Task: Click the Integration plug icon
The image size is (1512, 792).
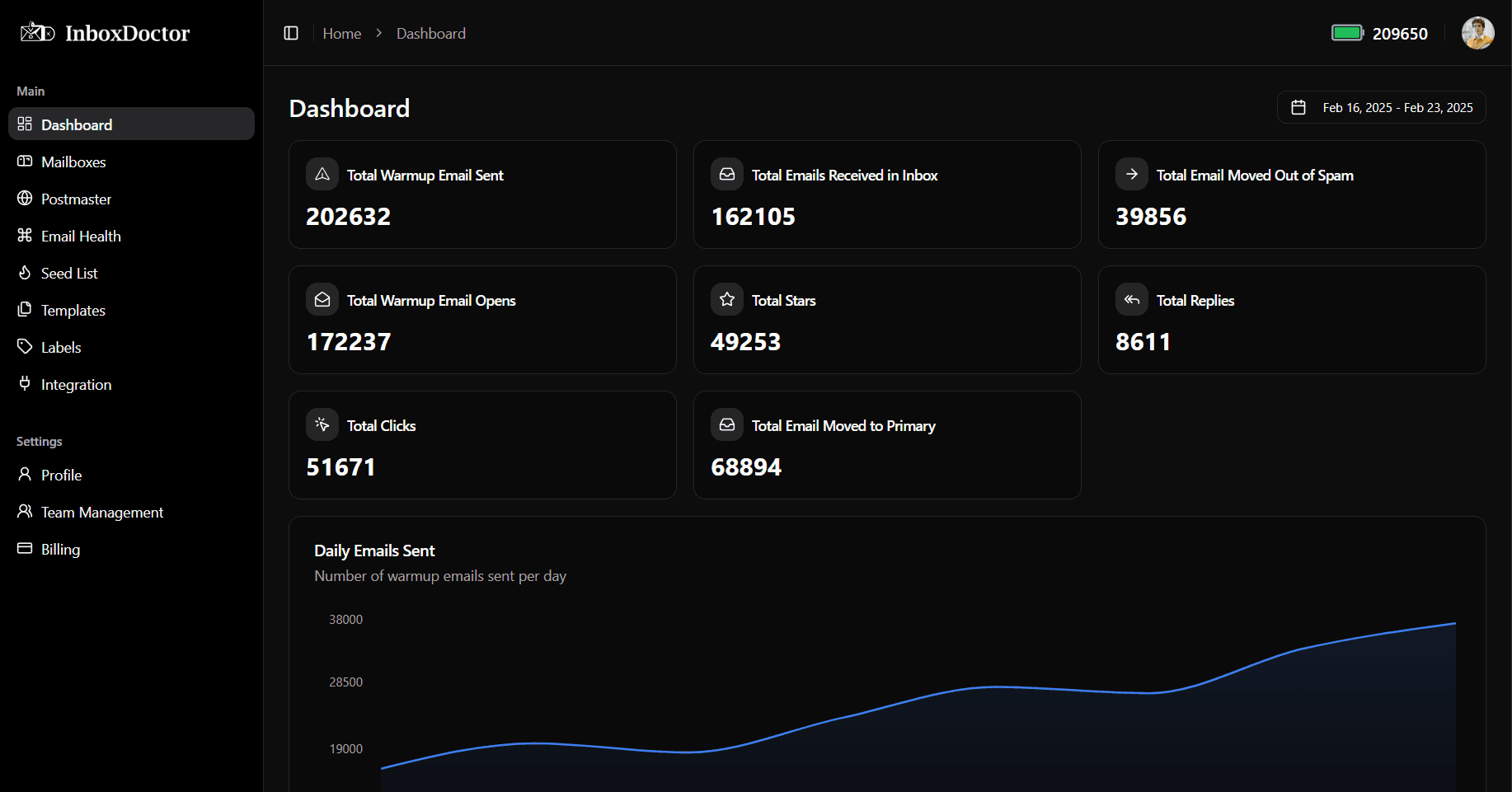Action: click(25, 383)
